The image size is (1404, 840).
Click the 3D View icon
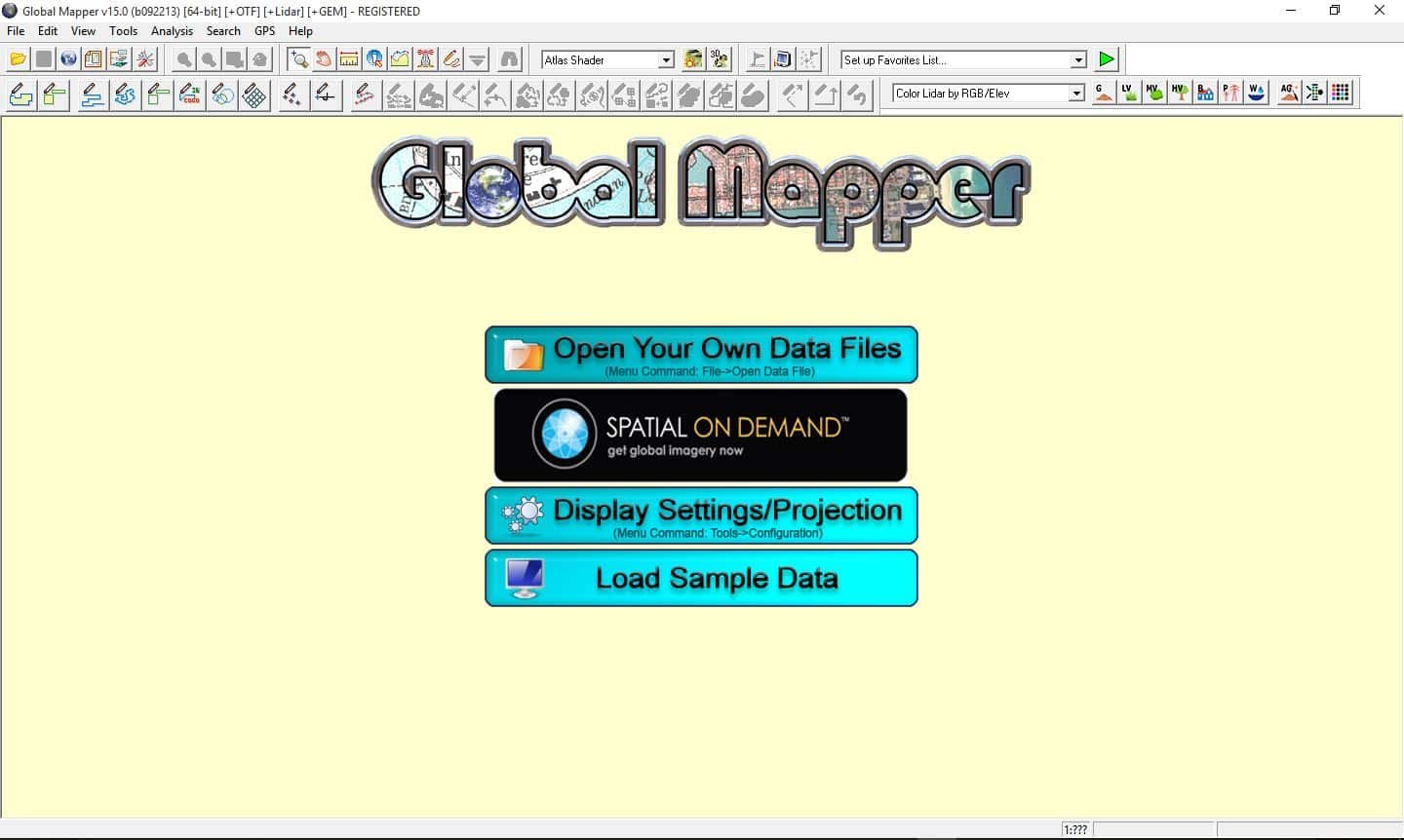point(720,59)
